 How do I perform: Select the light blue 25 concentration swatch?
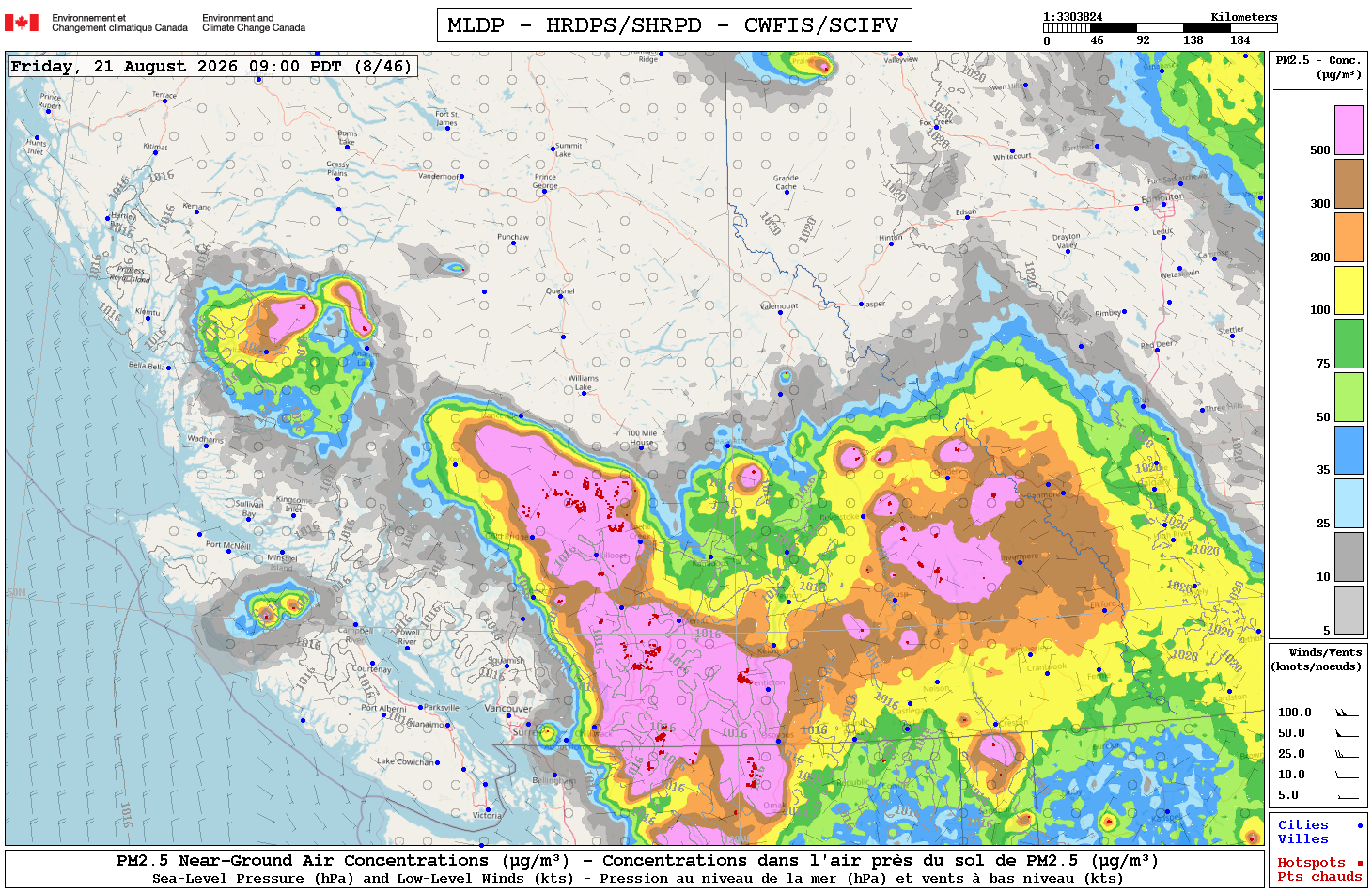click(1349, 503)
